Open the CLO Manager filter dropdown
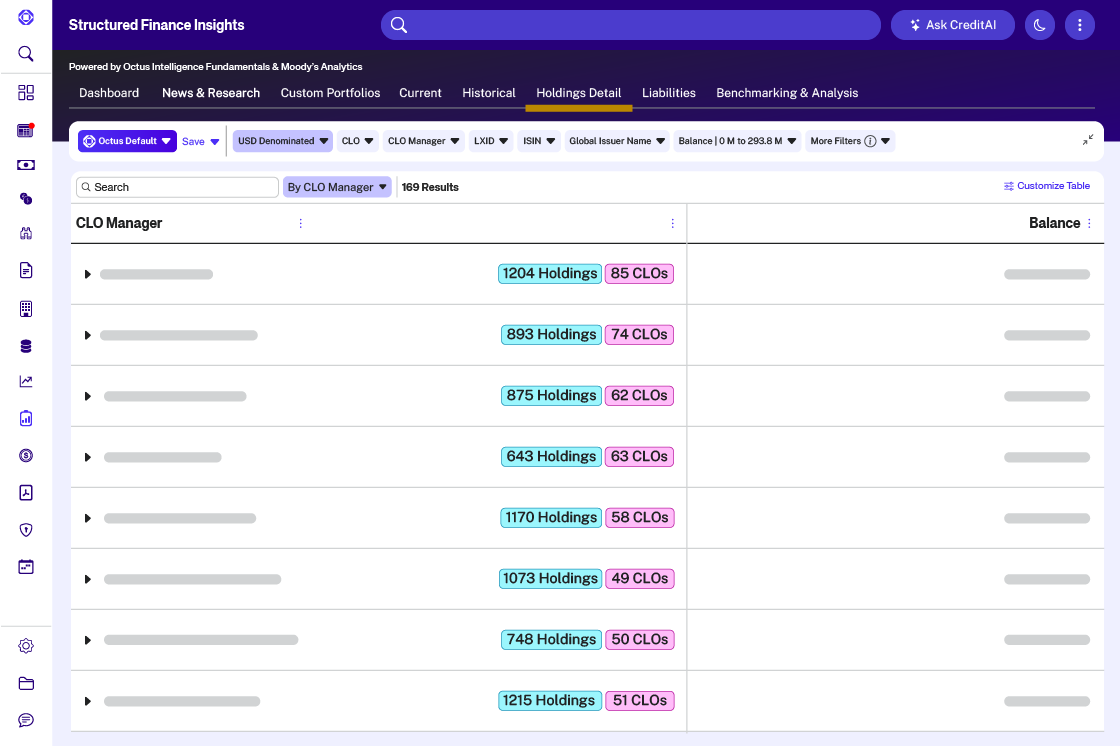Viewport: 1120px width, 746px height. point(424,141)
